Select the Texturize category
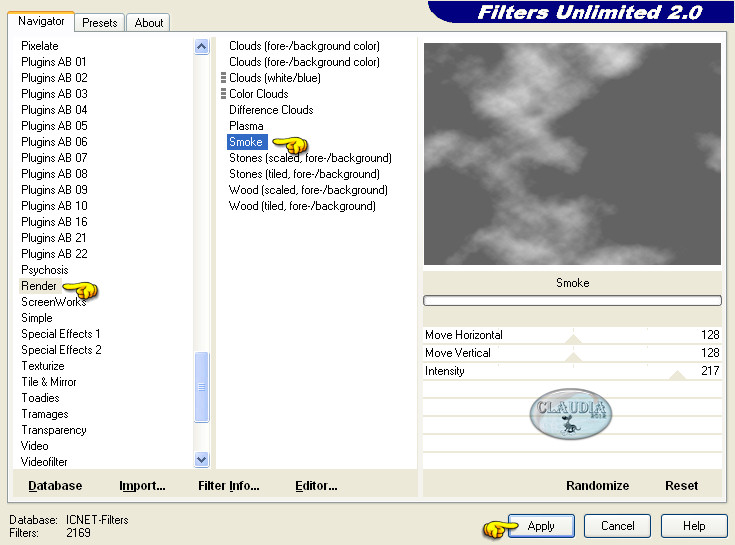 43,366
